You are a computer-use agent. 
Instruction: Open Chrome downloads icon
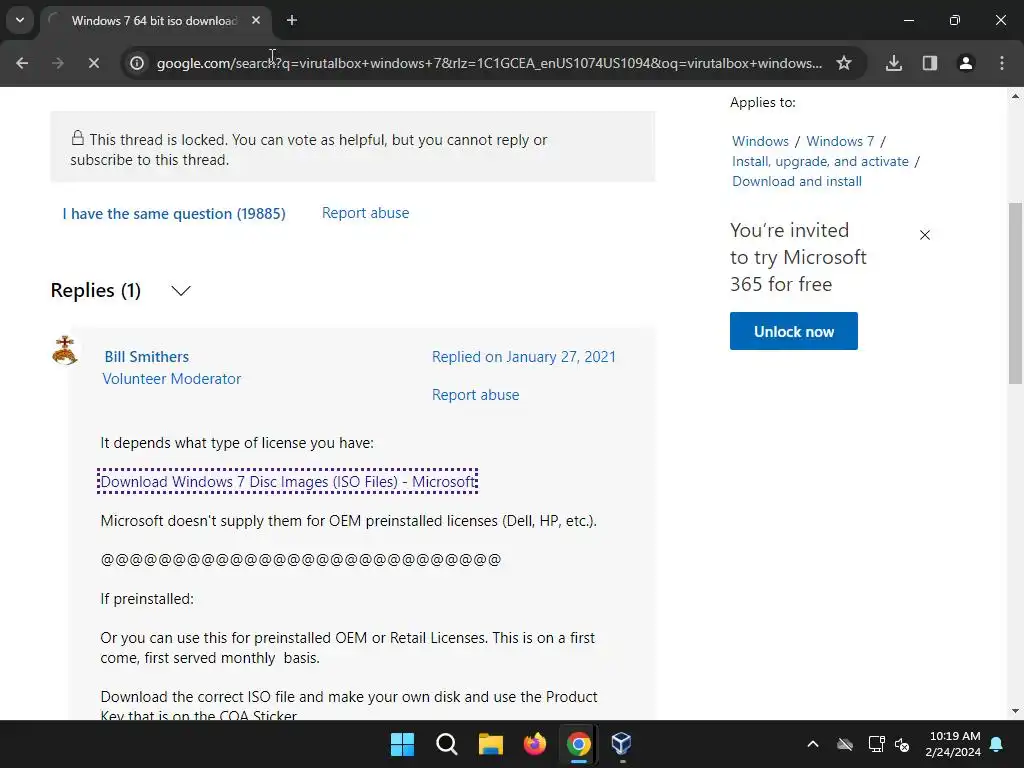point(894,63)
